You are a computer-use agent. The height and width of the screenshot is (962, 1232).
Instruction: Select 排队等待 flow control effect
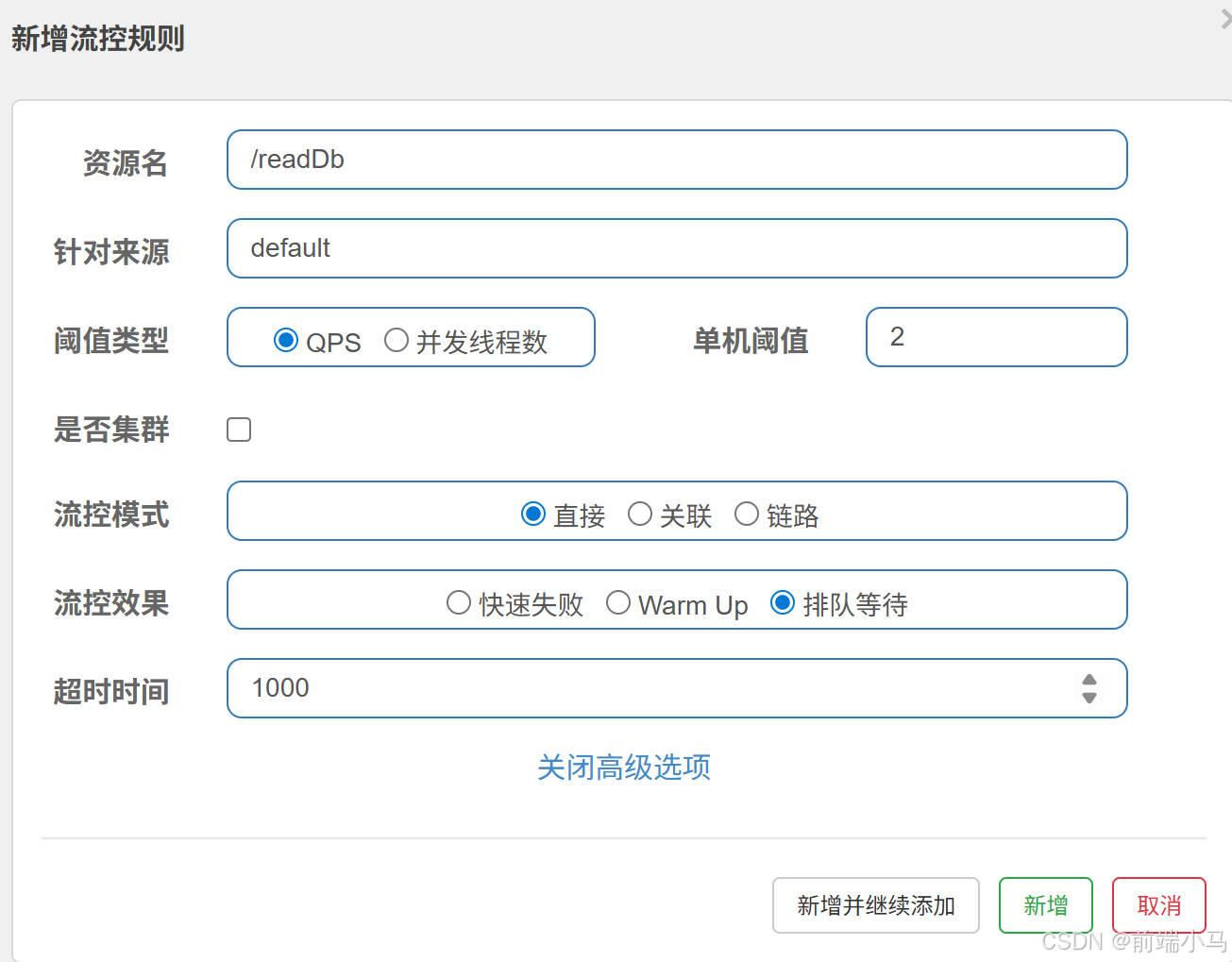[x=783, y=602]
